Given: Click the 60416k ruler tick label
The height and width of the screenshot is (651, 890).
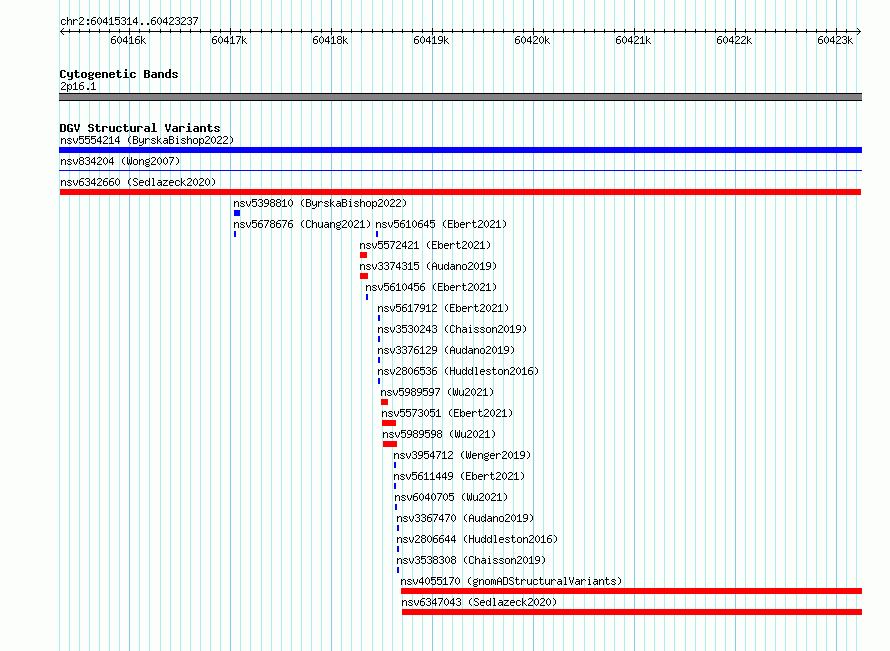Looking at the screenshot, I should coord(128,40).
